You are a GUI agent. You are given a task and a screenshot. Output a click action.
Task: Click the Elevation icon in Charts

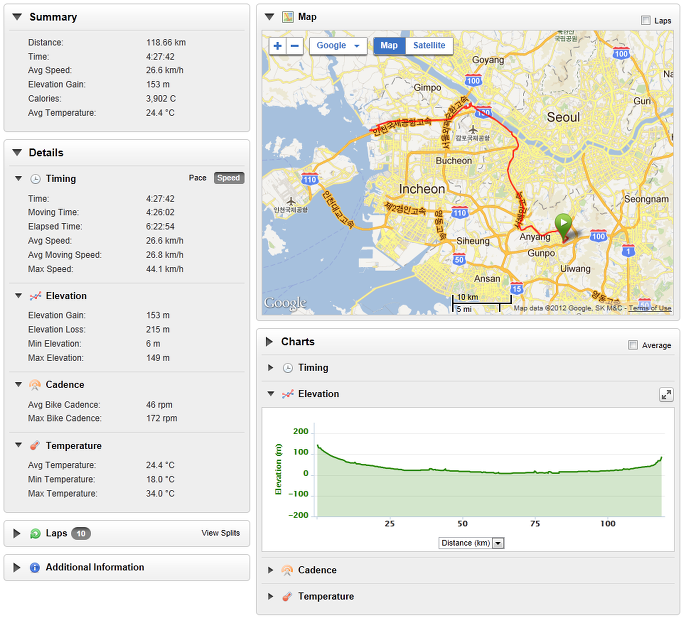287,394
